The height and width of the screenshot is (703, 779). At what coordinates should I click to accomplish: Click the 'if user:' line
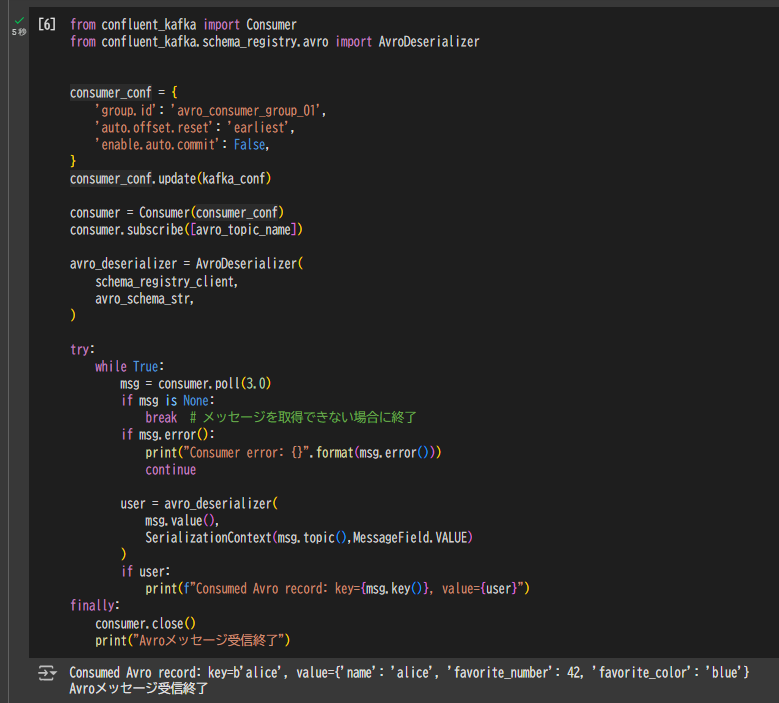145,571
